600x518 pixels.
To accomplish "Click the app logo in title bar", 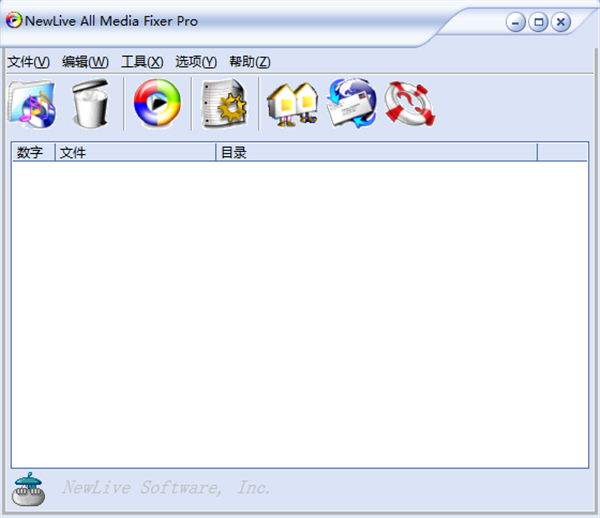I will 14,20.
